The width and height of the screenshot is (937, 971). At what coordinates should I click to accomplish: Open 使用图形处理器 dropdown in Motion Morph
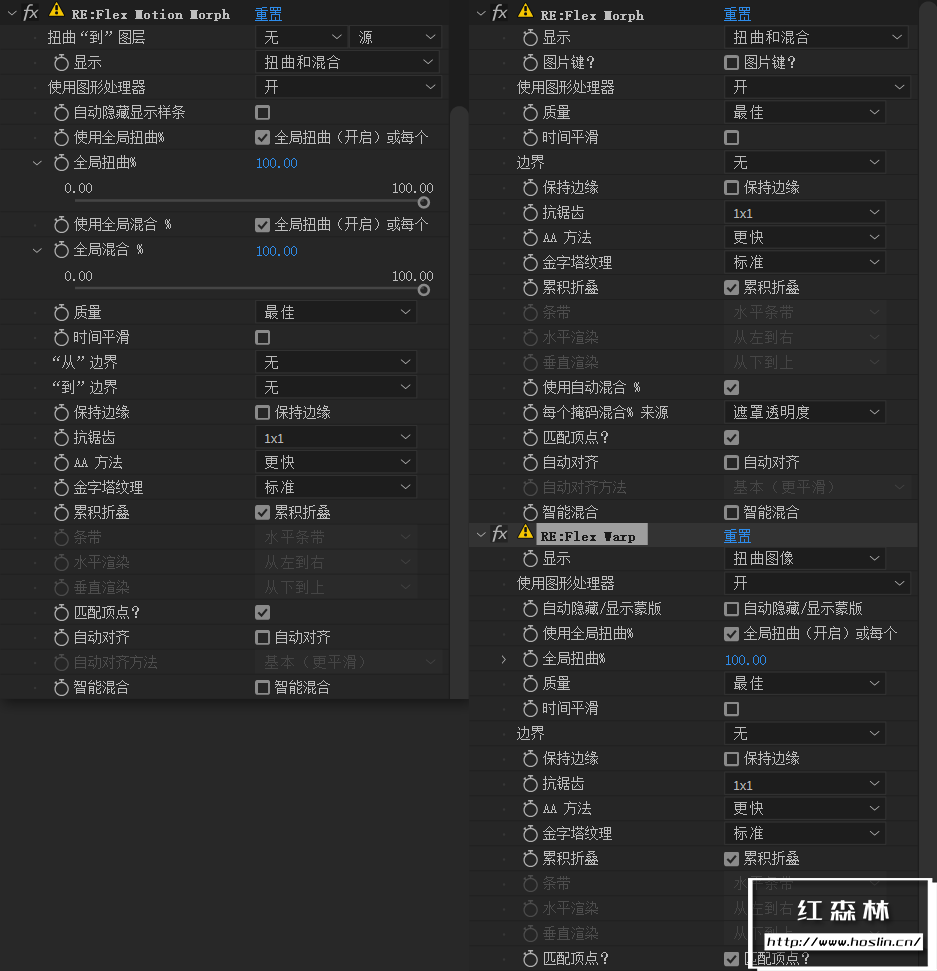[348, 87]
